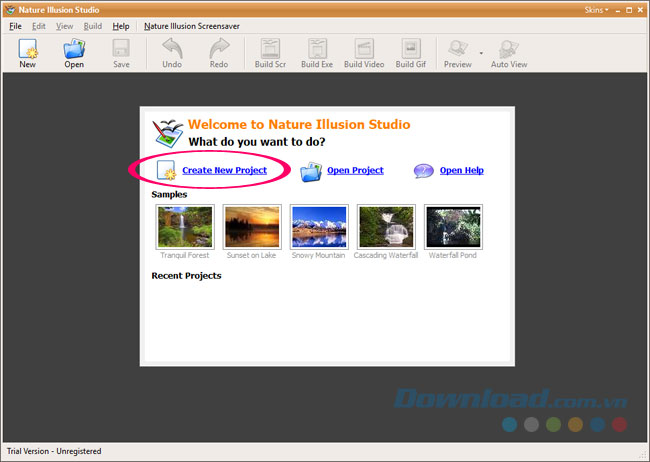The width and height of the screenshot is (650, 462).
Task: Click the Undo arrow icon
Action: 172,49
